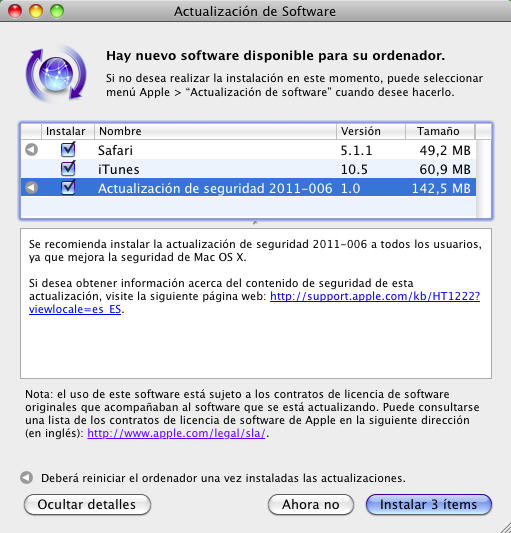Click the split-view divider handle below list
Image resolution: width=511 pixels, height=533 pixels.
tap(255, 223)
